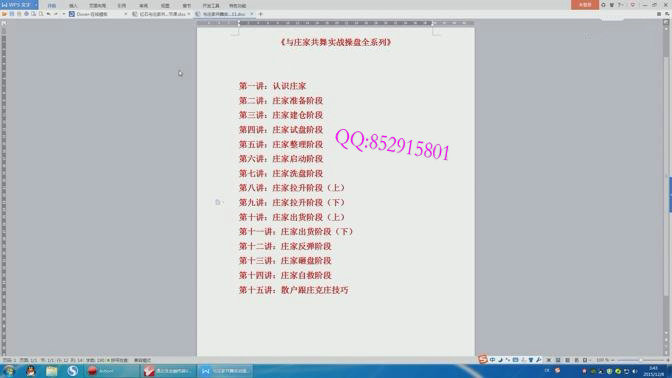
Task: Toggle Sogou moon half-width icon
Action: tap(500, 360)
